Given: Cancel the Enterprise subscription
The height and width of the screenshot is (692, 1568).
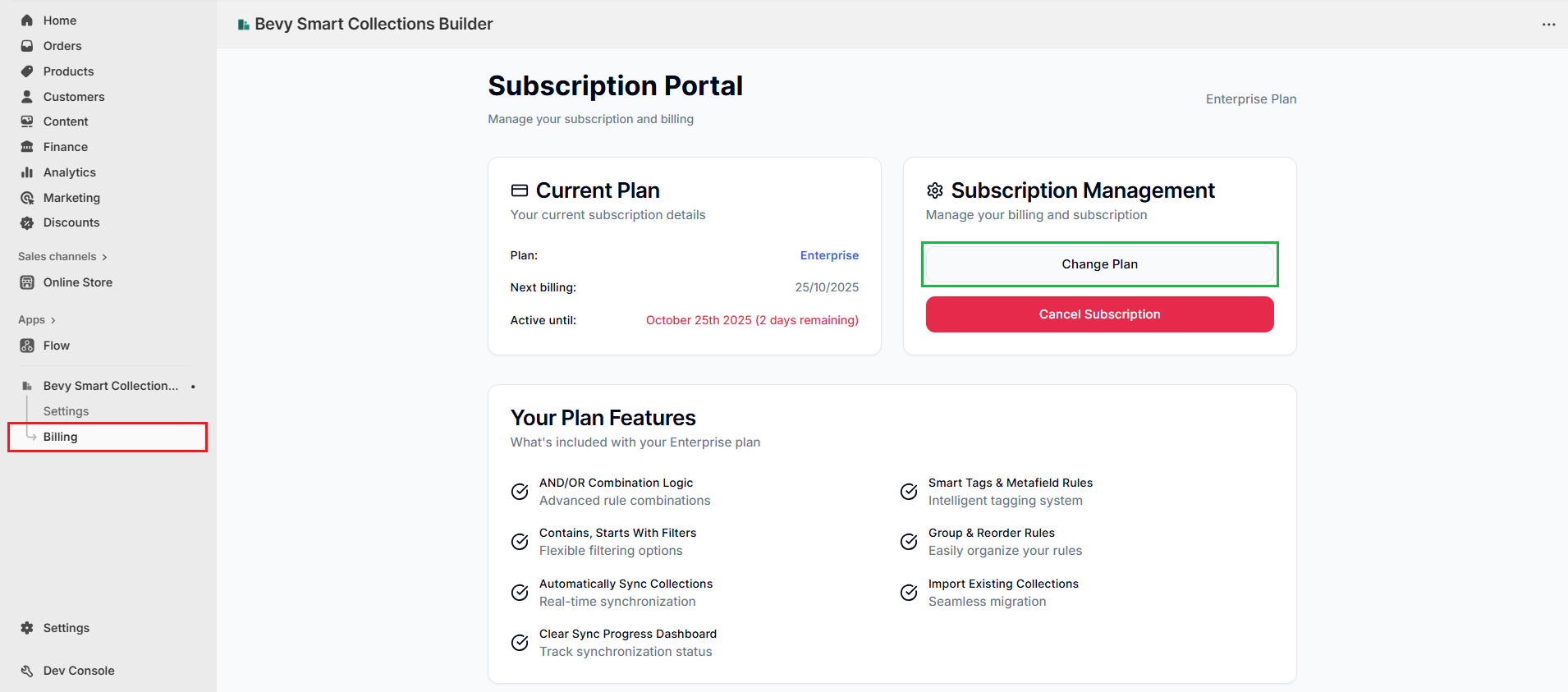Looking at the screenshot, I should pos(1099,314).
